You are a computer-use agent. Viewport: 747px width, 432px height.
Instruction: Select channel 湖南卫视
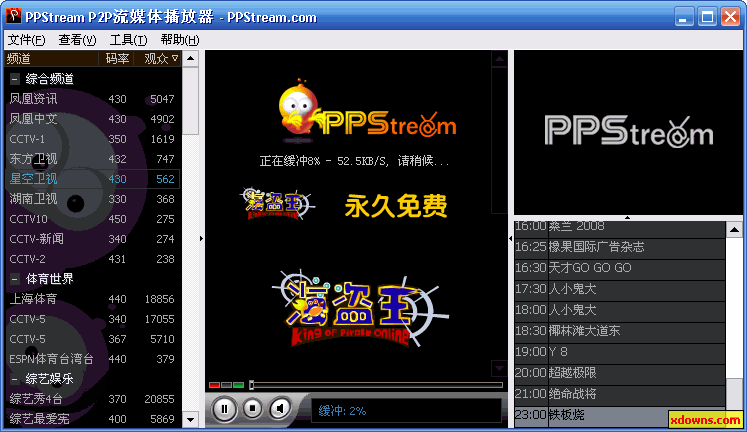(x=92, y=199)
